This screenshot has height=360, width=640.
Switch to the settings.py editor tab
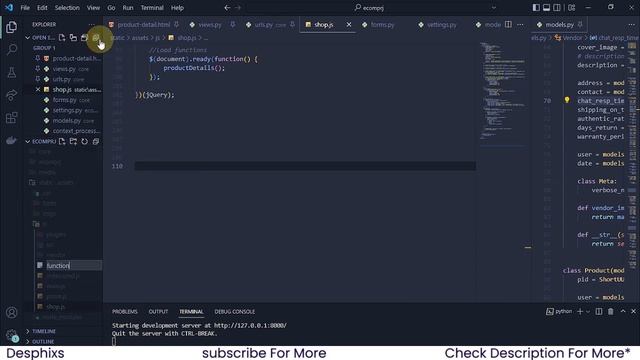(442, 24)
